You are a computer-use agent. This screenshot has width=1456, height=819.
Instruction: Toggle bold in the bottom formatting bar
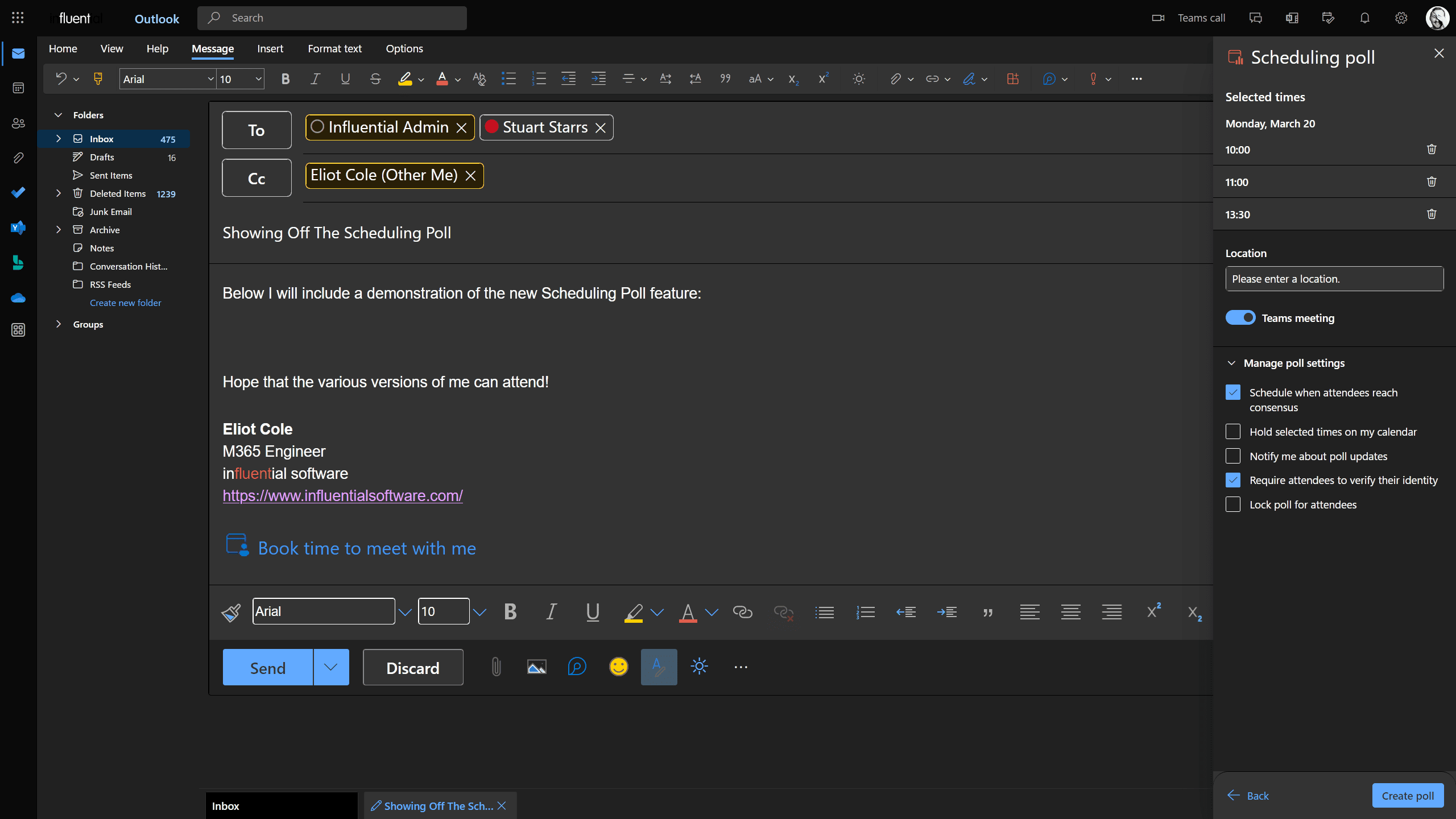pos(510,612)
